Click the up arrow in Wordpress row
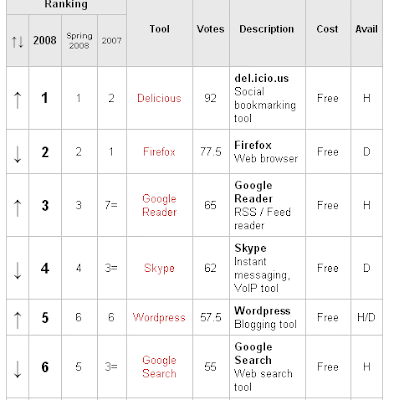 pos(17,320)
